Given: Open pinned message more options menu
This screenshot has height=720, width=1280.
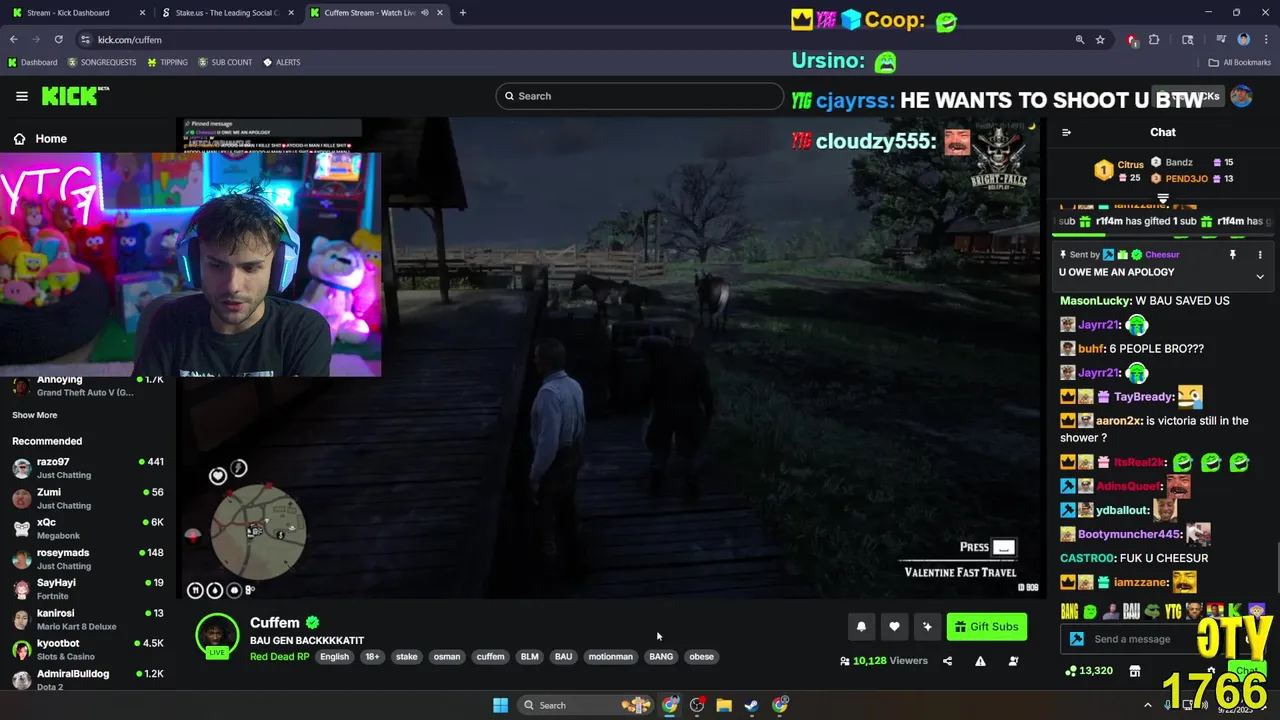Looking at the screenshot, I should click(x=1260, y=255).
